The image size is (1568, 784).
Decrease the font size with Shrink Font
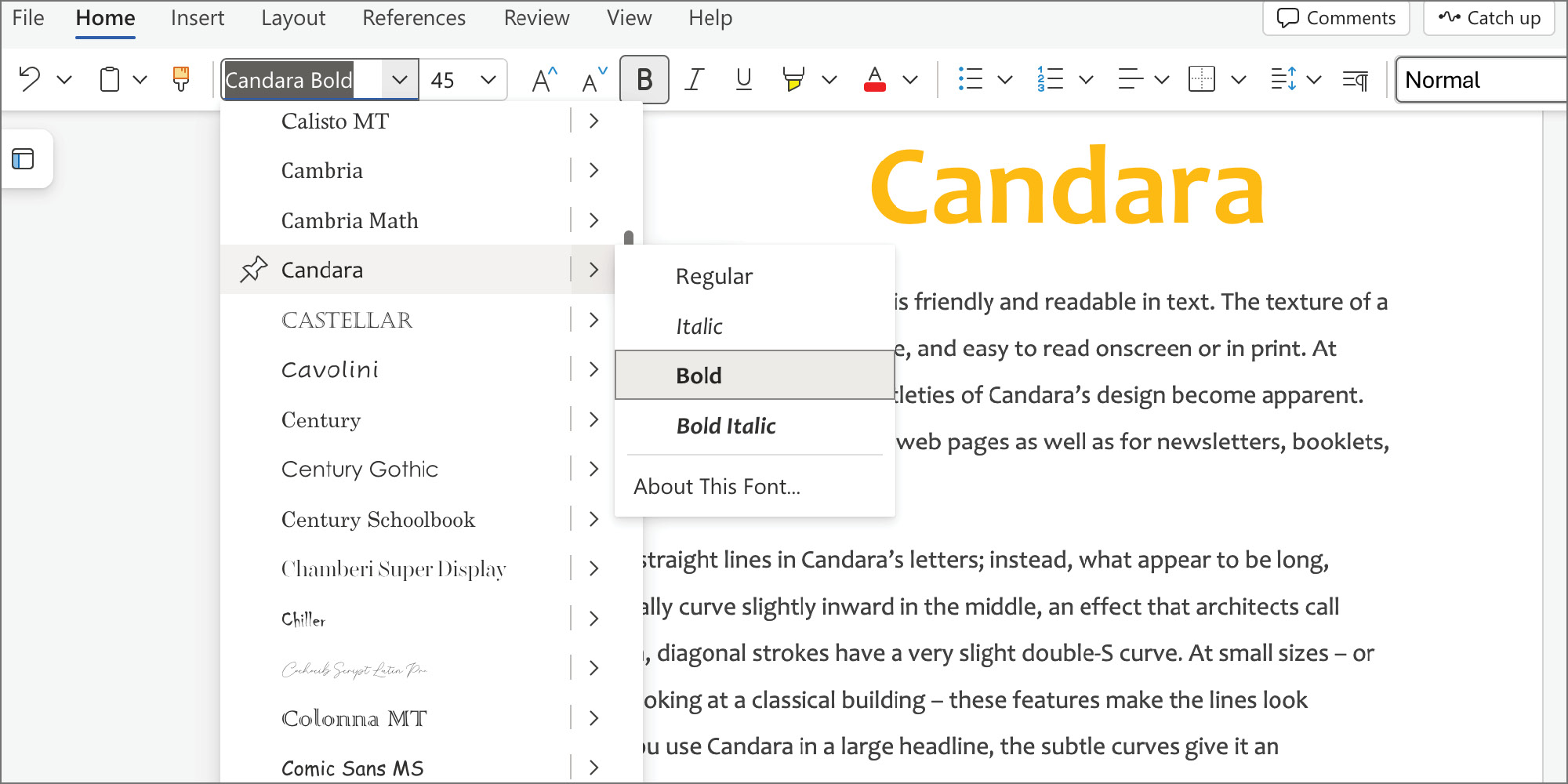tap(593, 78)
